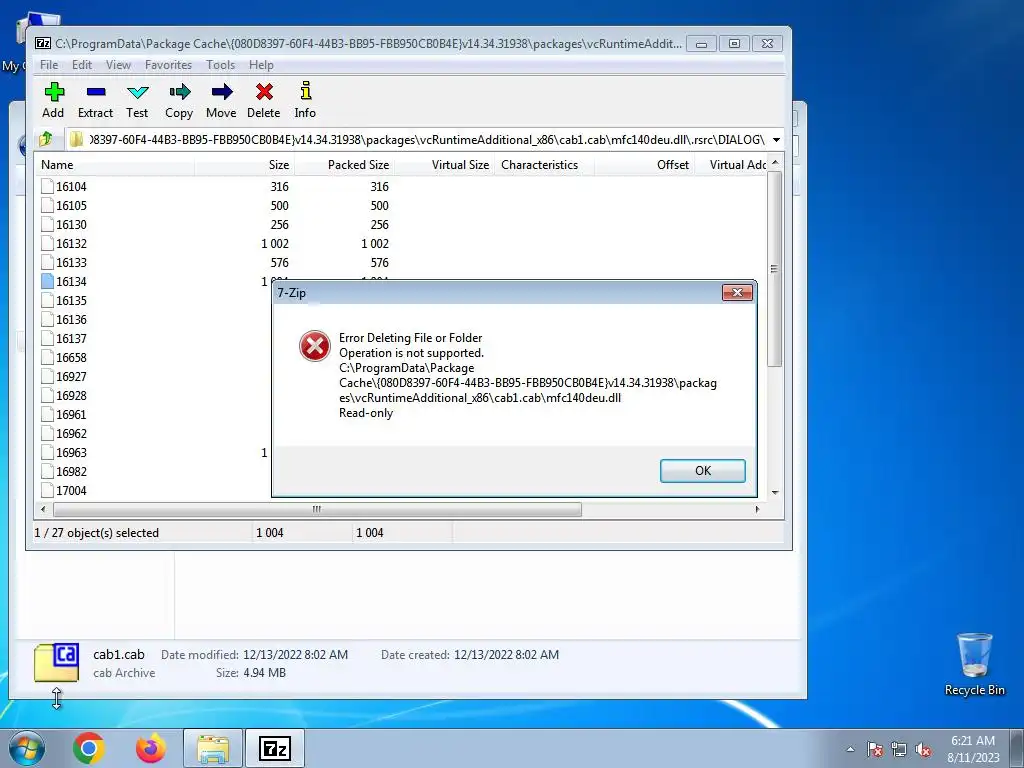Image resolution: width=1024 pixels, height=768 pixels.
Task: Open Recycle Bin desktop icon
Action: (x=974, y=664)
